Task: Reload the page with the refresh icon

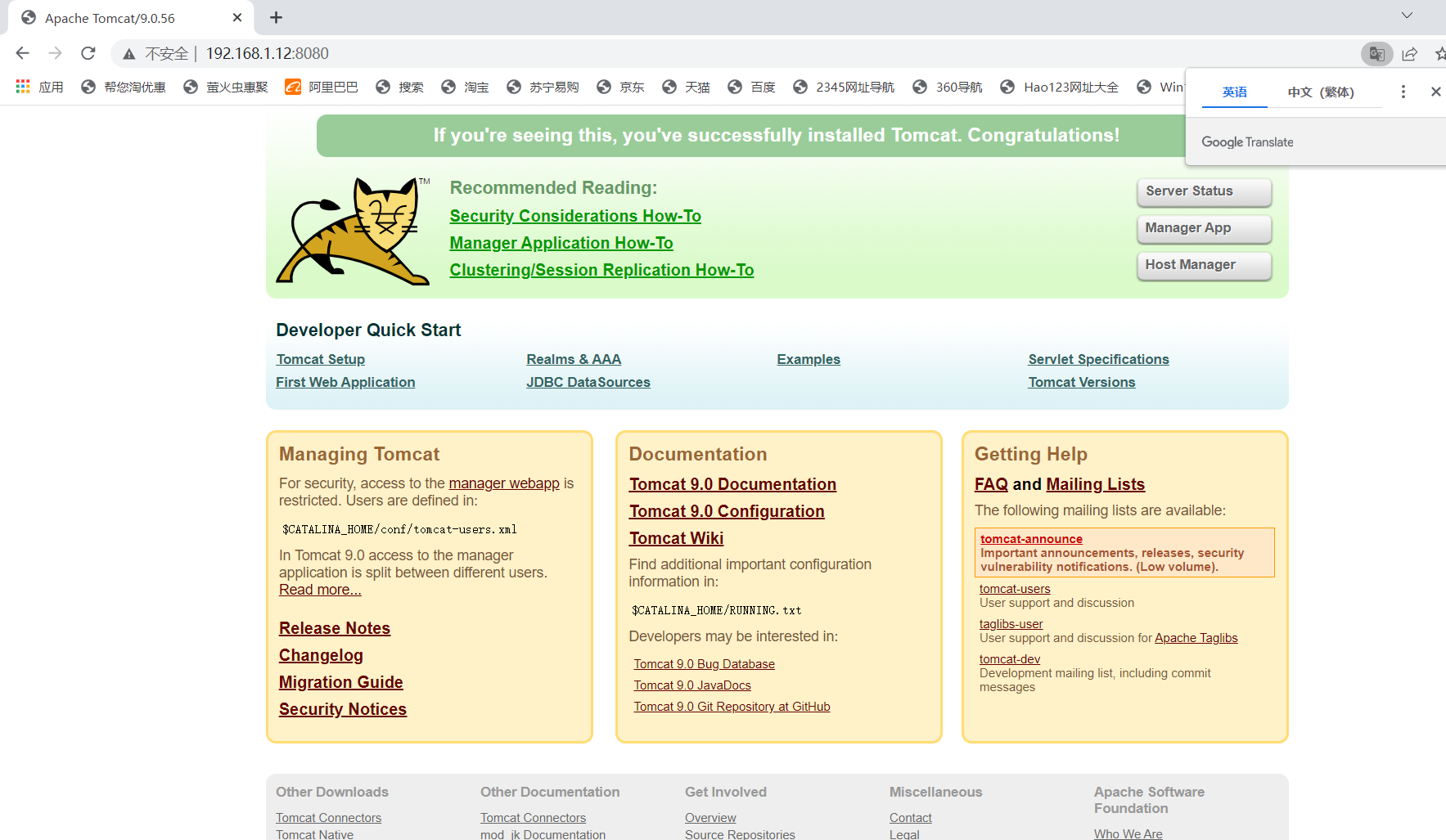Action: tap(88, 53)
